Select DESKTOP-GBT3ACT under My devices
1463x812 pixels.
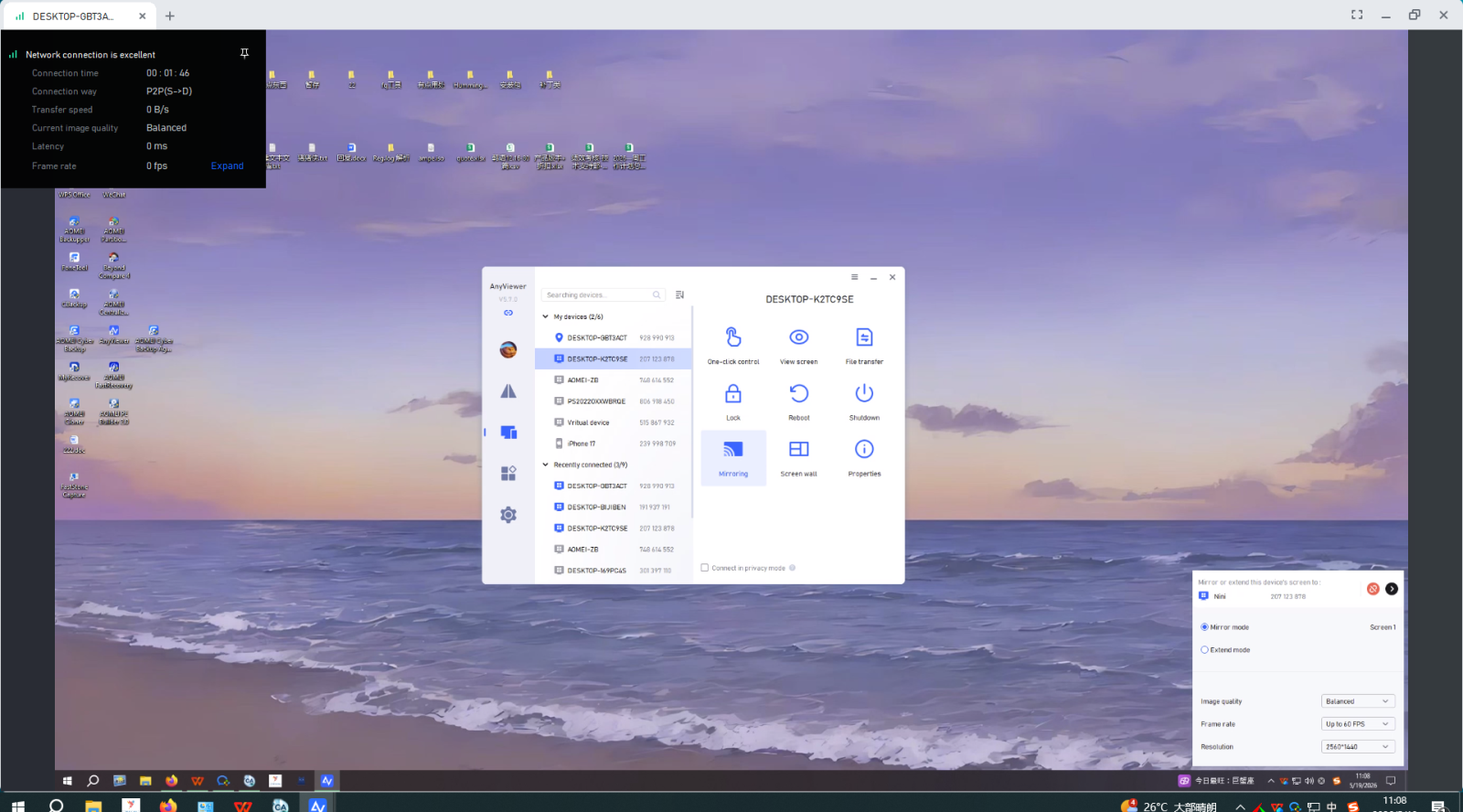click(614, 337)
